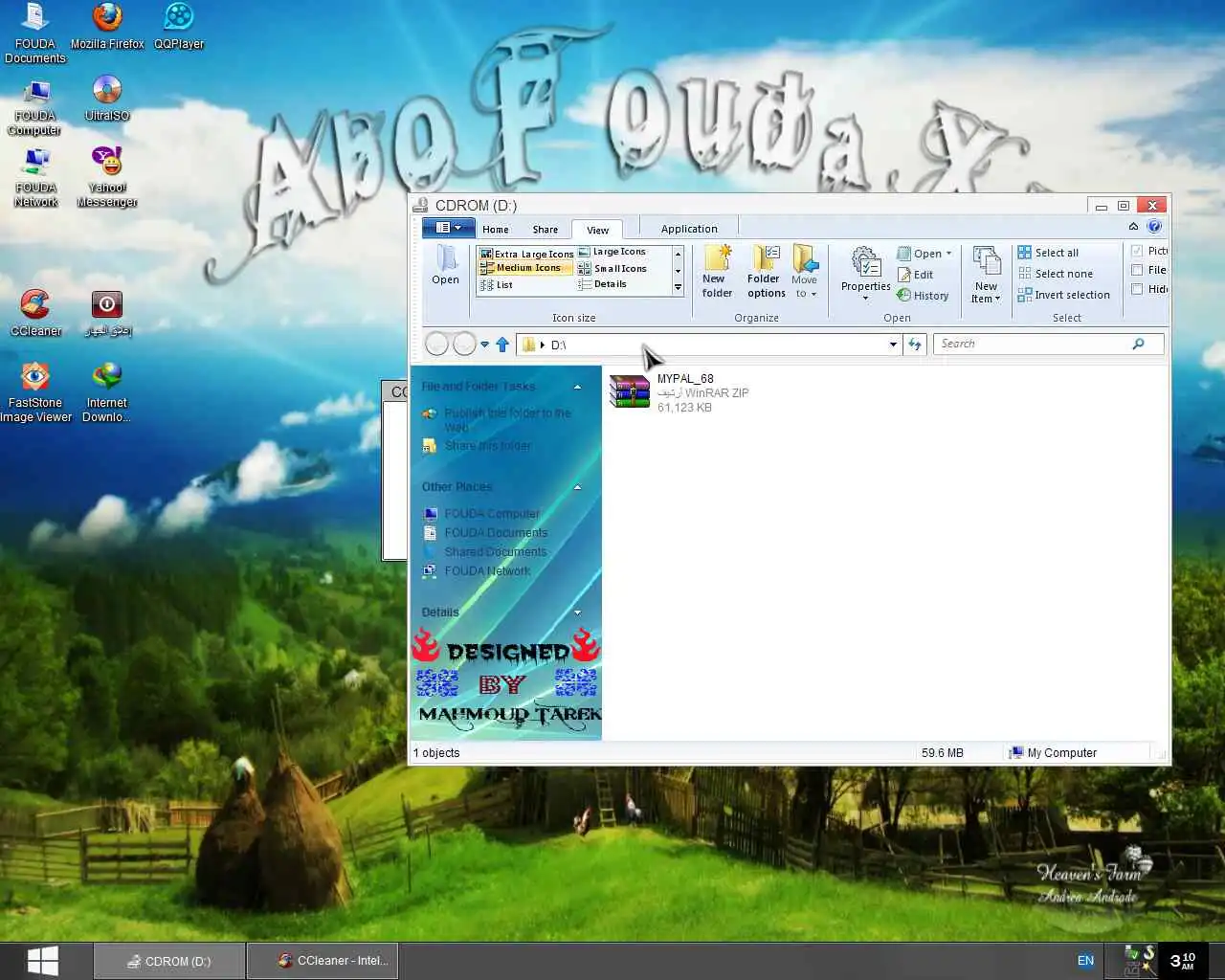Switch to the Home tab
This screenshot has width=1225, height=980.
coord(496,230)
